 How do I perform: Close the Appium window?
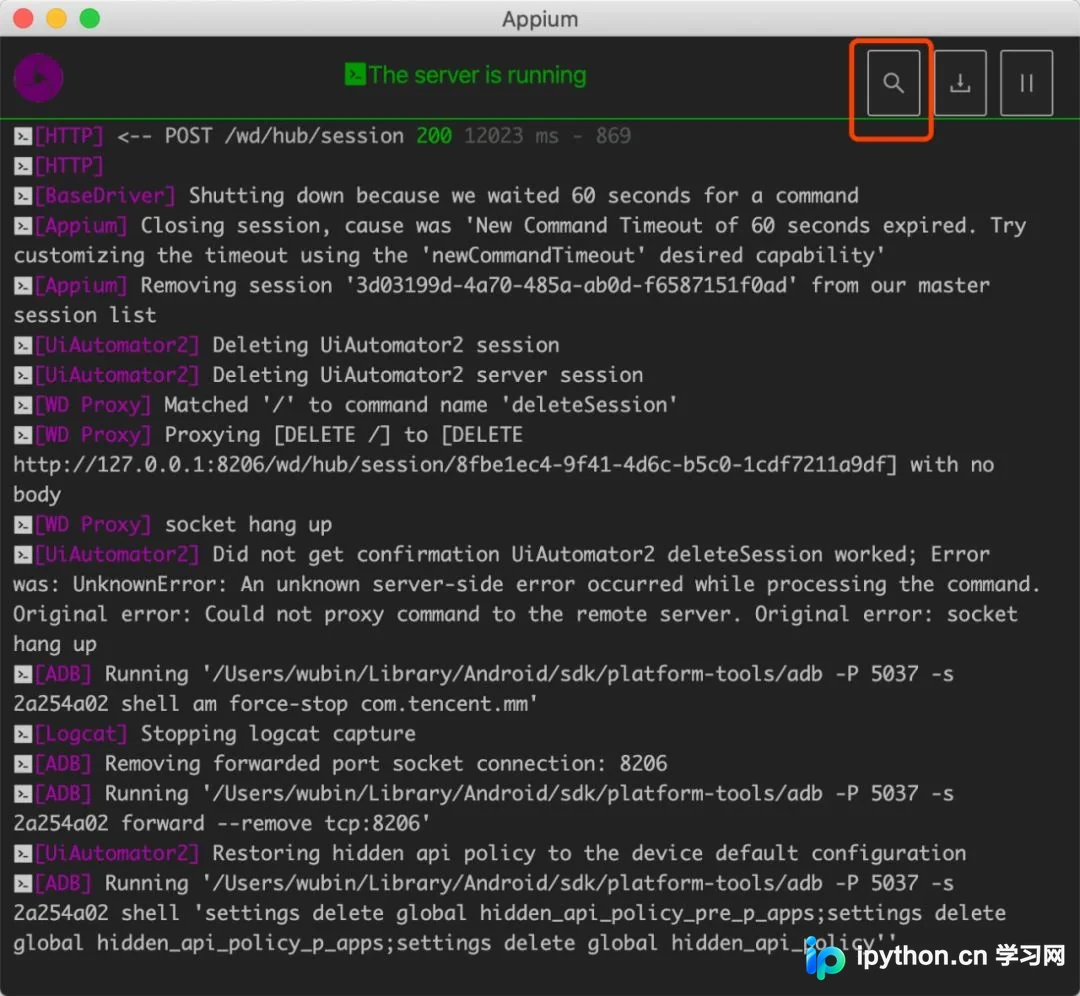(23, 19)
